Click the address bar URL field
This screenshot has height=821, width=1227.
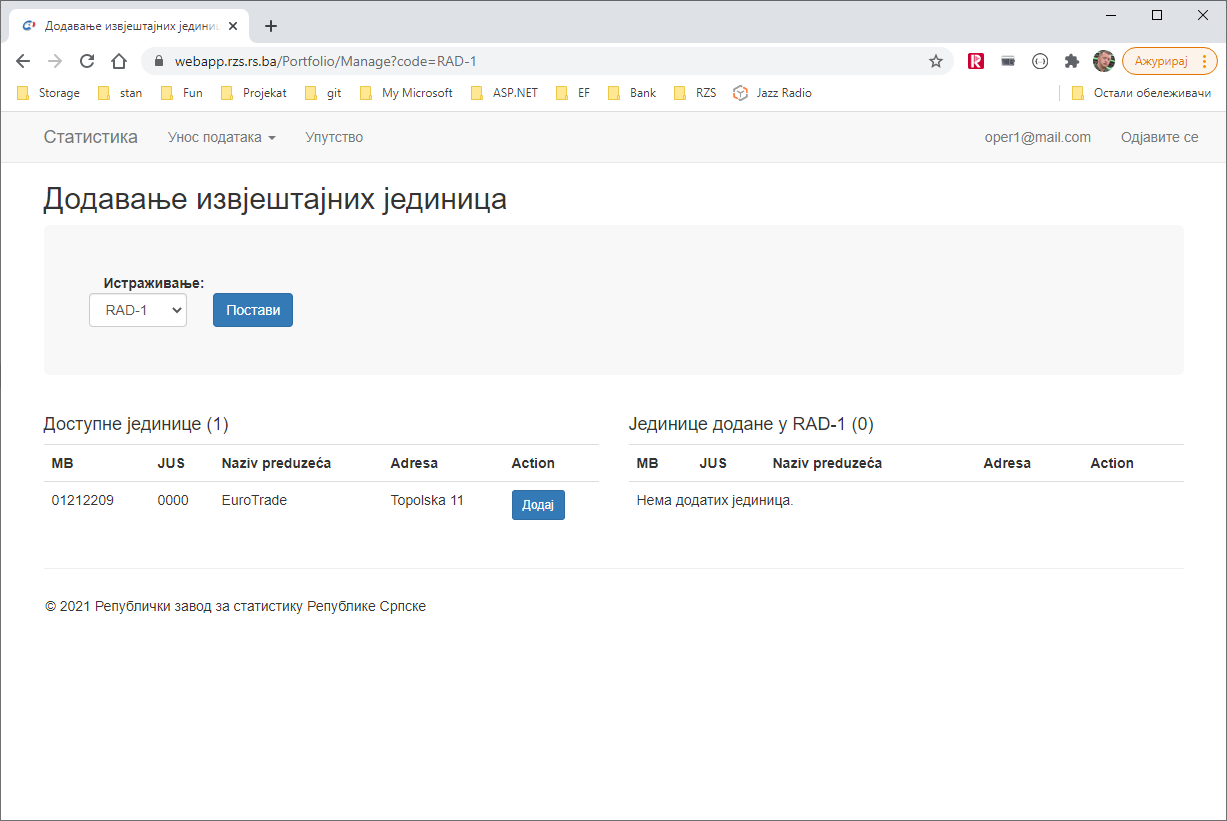540,61
